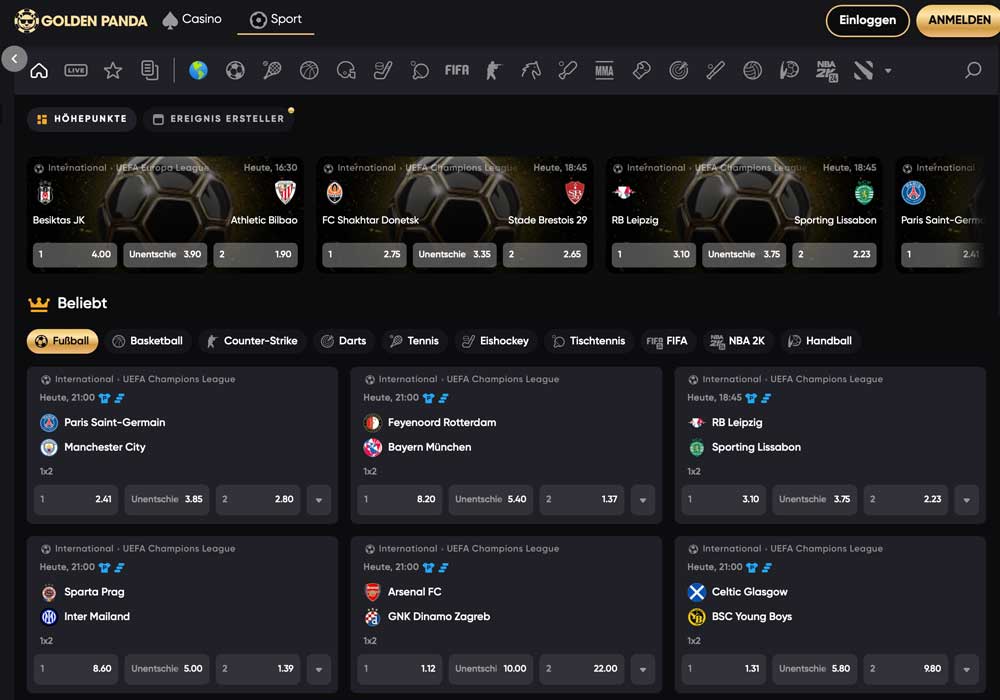Open LIVE betting icon

coord(76,70)
